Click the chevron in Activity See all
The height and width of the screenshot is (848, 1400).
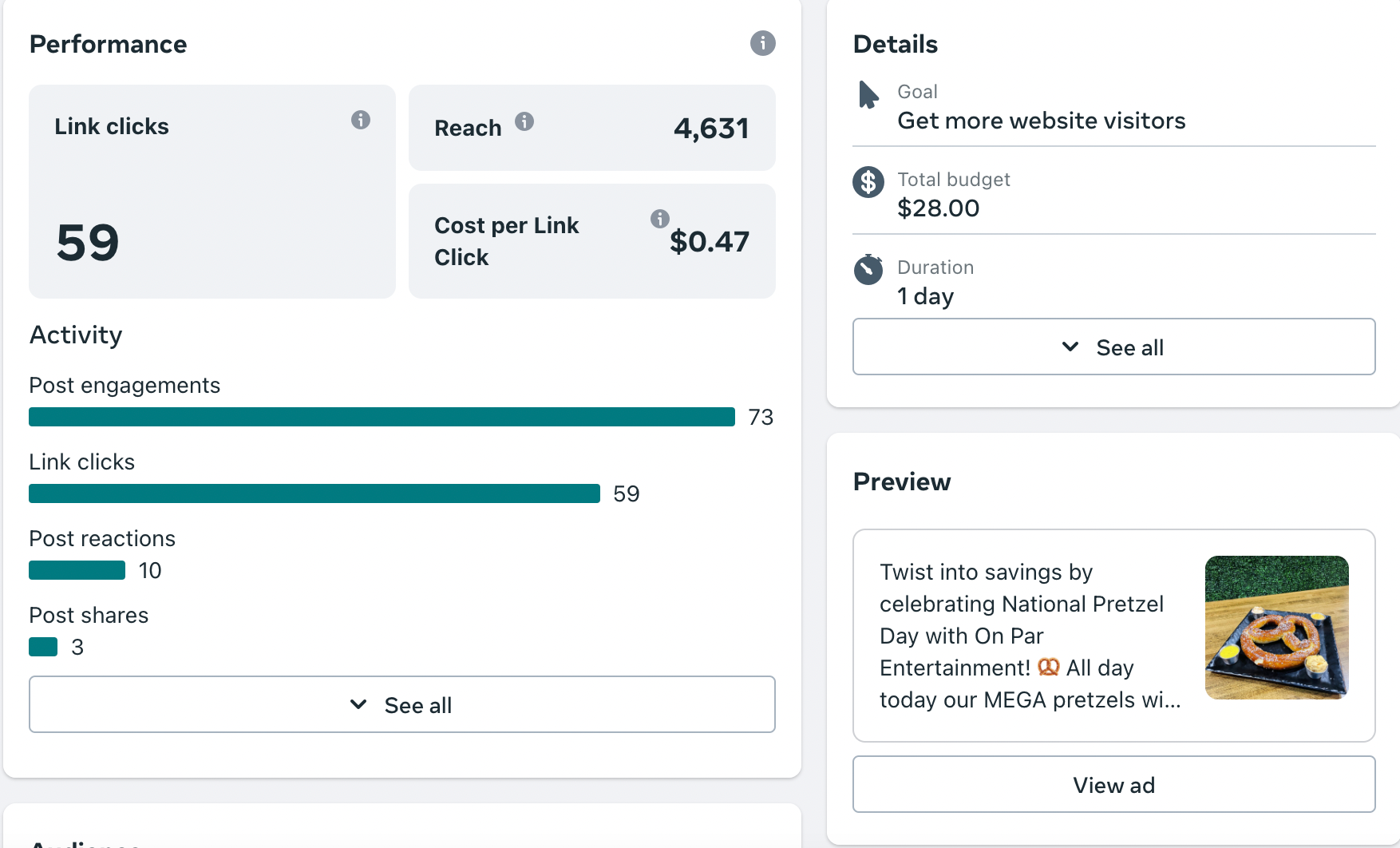pos(358,704)
